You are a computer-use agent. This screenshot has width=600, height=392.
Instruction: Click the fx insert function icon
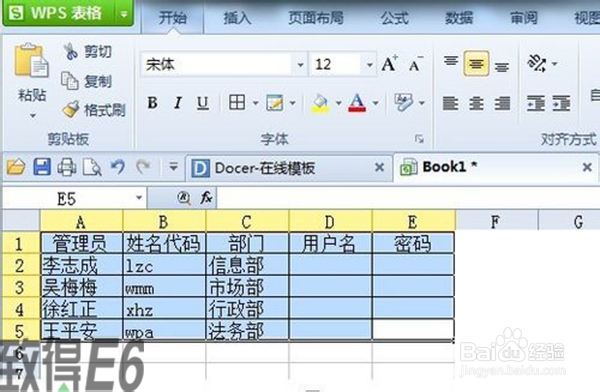(206, 198)
